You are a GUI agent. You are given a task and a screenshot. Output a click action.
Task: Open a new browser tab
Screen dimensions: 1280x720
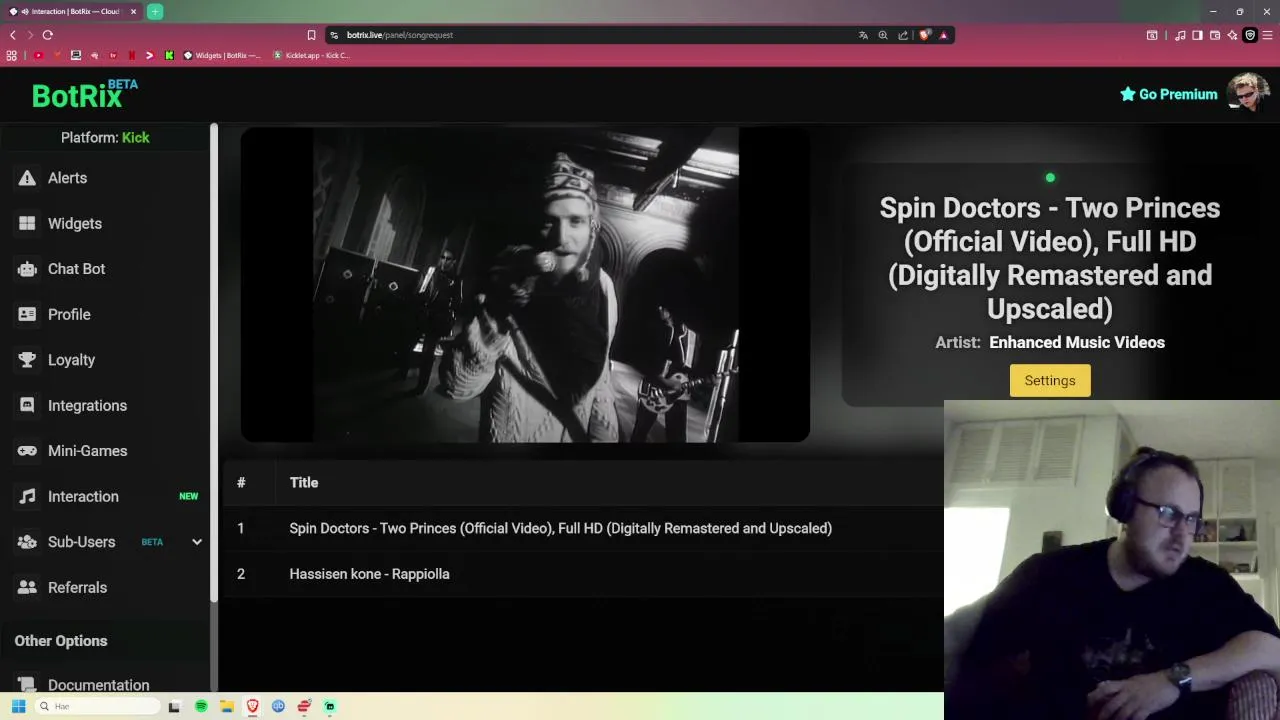[x=155, y=12]
